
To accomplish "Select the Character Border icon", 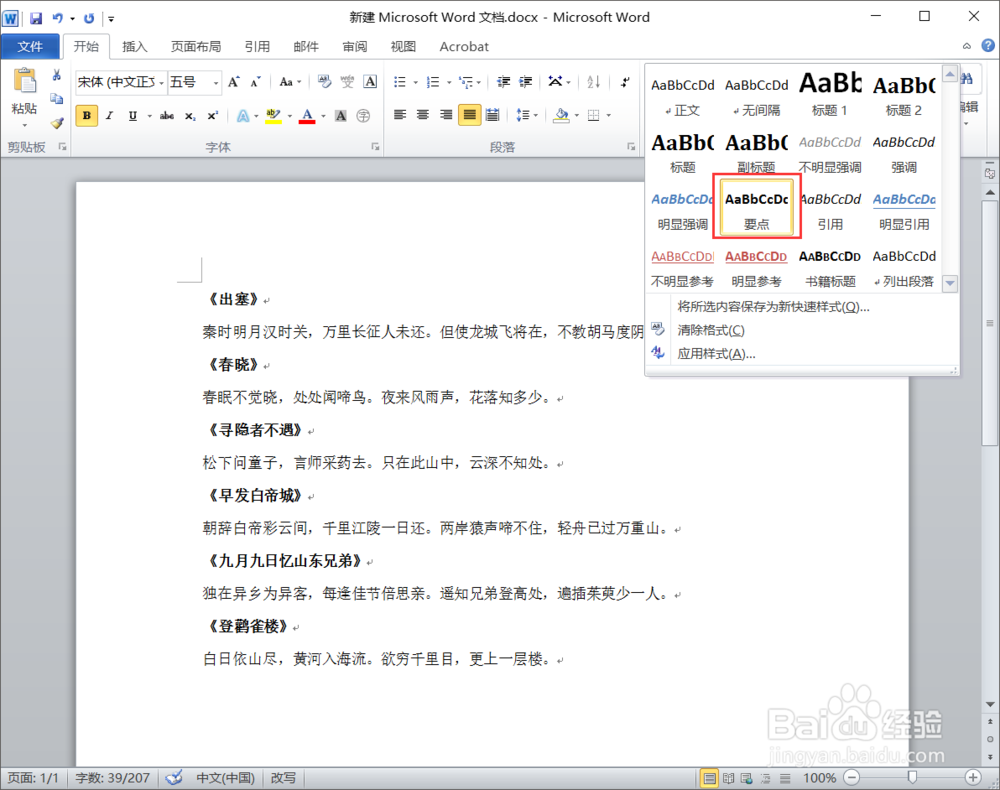I will 369,83.
